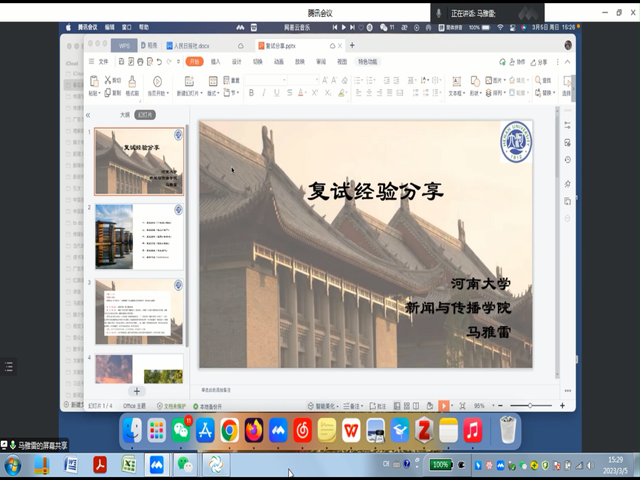Click the Italic formatting button
640x480 pixels.
coord(264,93)
